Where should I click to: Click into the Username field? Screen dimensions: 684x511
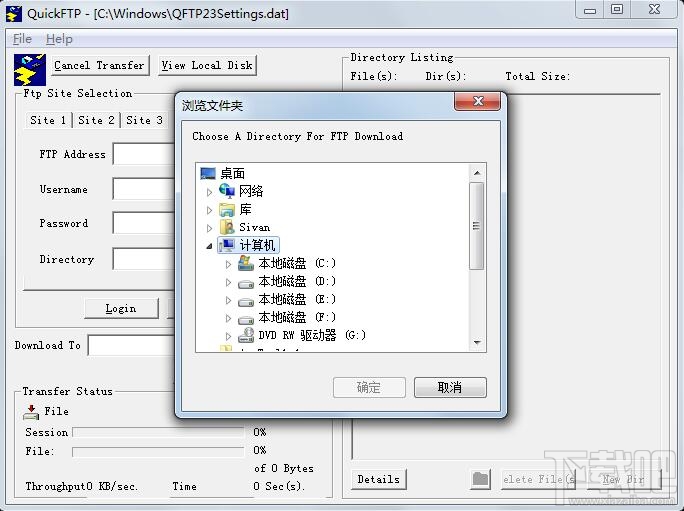144,189
